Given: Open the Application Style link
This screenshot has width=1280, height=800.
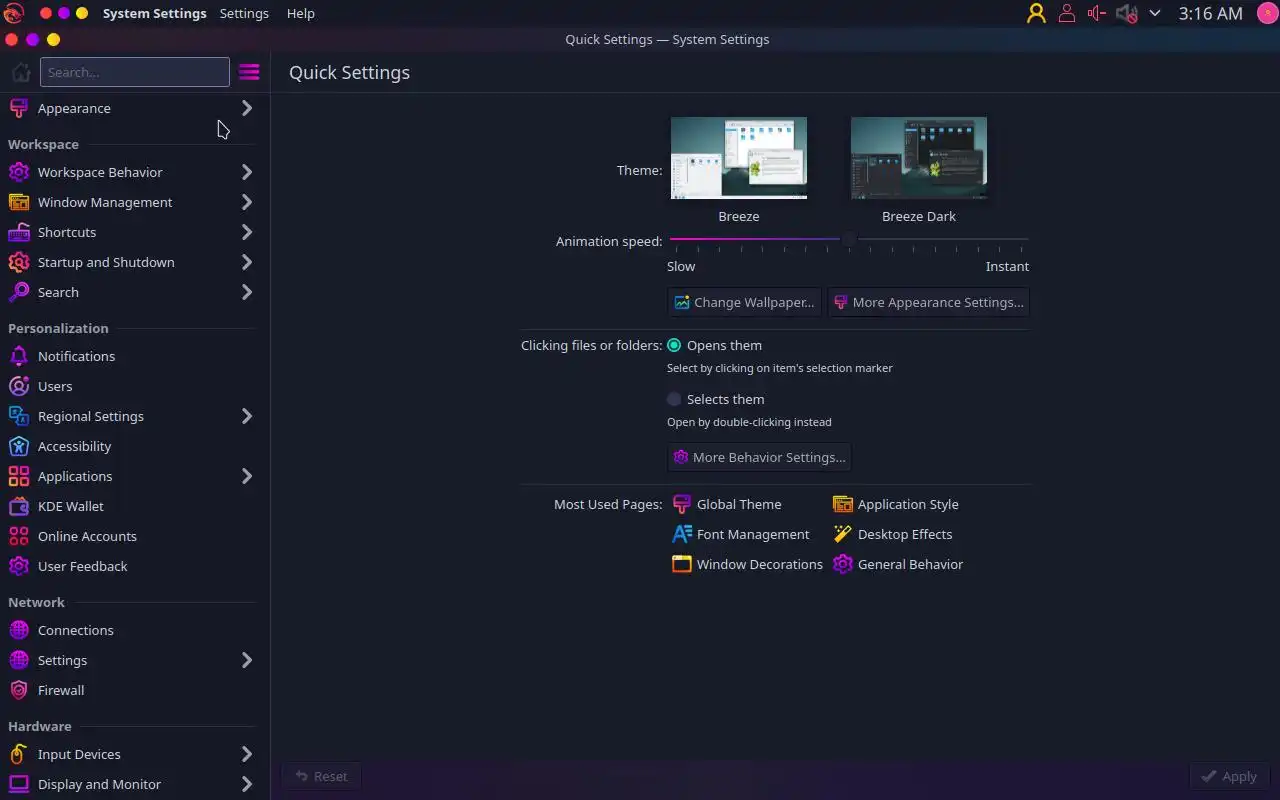Looking at the screenshot, I should point(896,504).
